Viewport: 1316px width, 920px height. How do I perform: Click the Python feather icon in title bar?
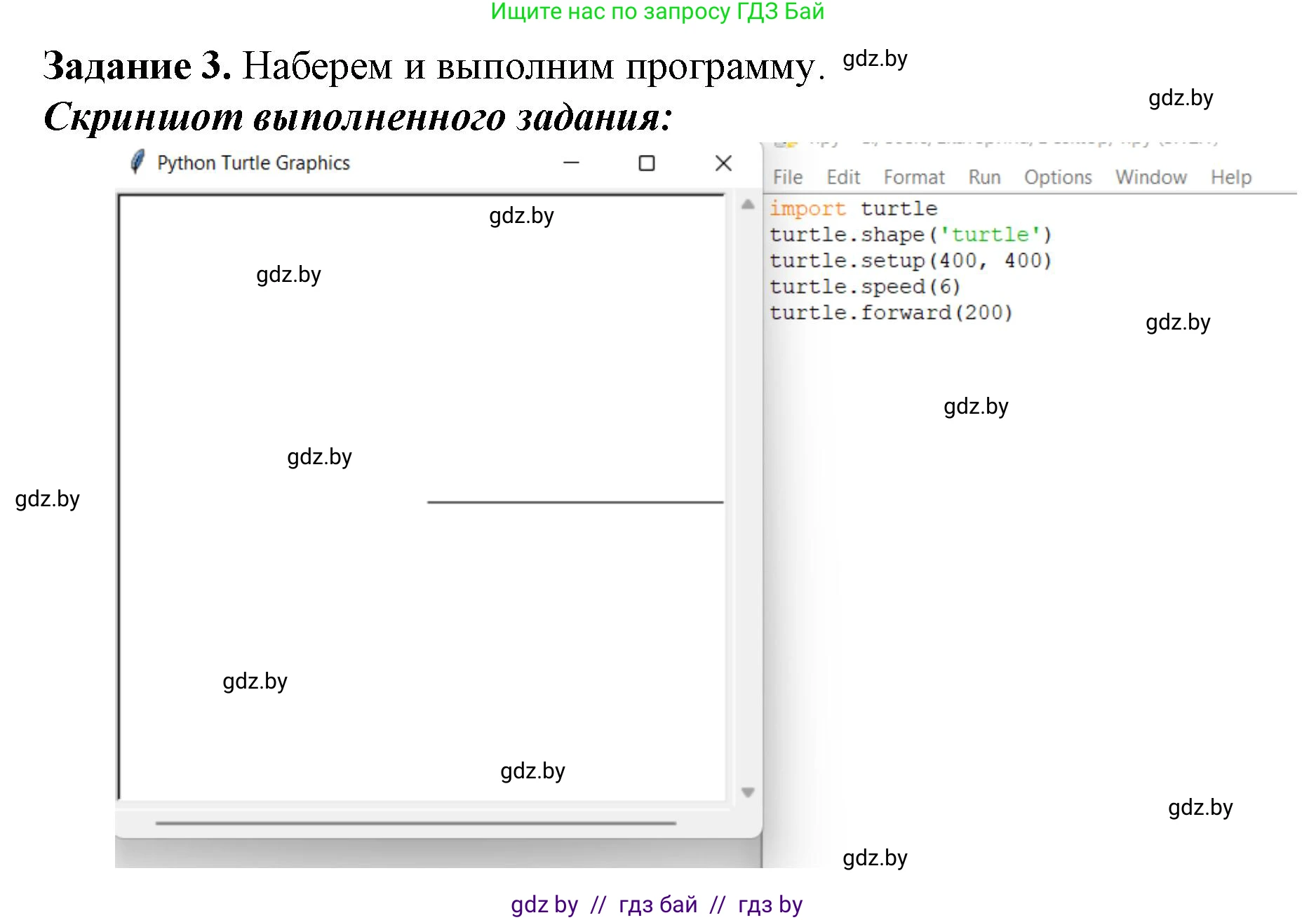pyautogui.click(x=136, y=162)
